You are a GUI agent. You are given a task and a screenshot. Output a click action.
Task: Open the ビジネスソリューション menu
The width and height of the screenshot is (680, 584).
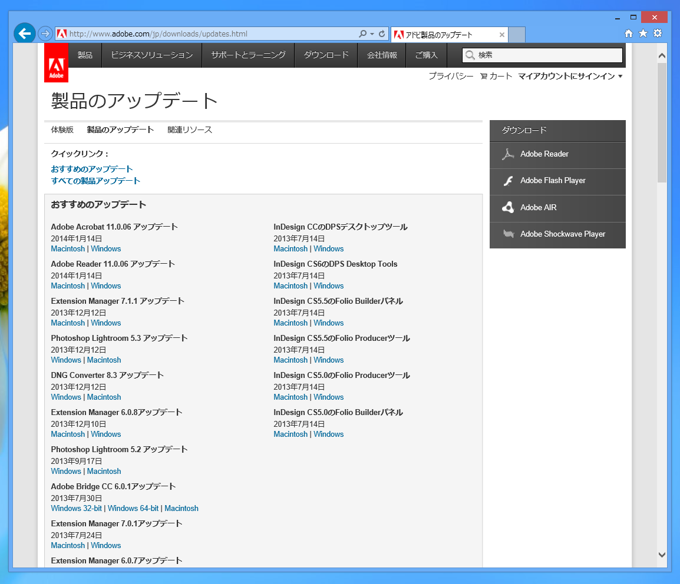point(152,55)
